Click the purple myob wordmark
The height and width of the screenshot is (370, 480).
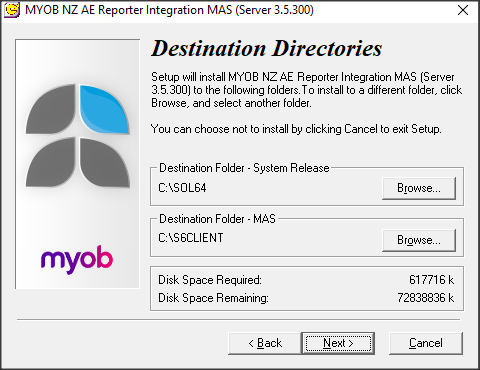[x=77, y=260]
